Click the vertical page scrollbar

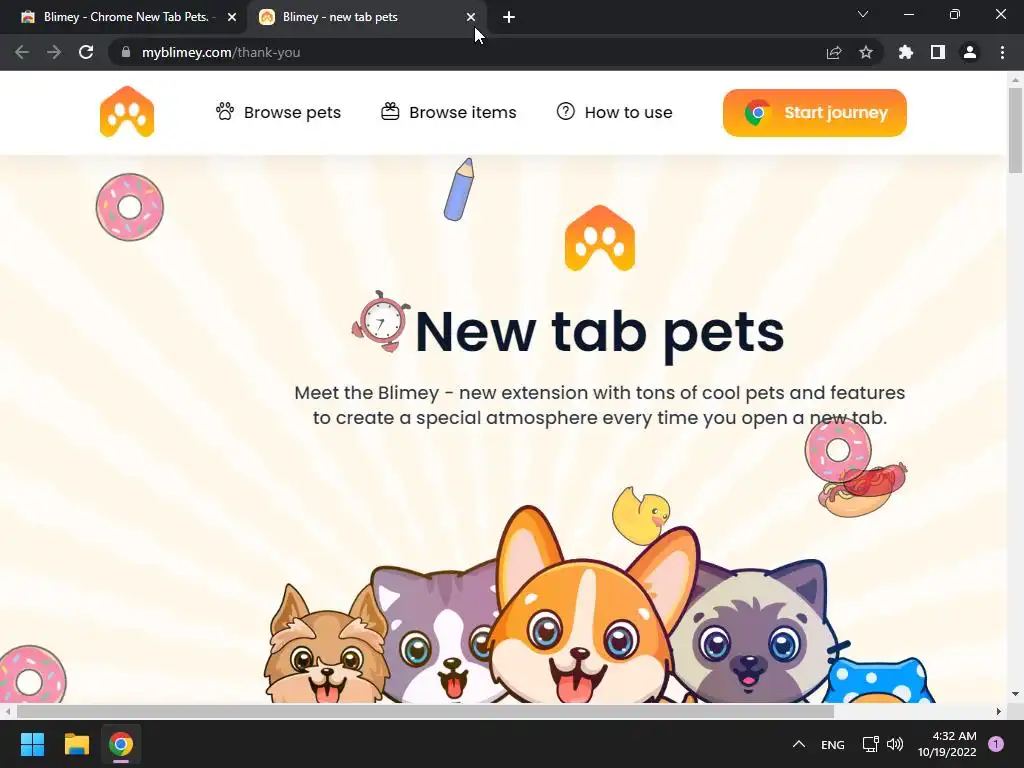pyautogui.click(x=1015, y=131)
